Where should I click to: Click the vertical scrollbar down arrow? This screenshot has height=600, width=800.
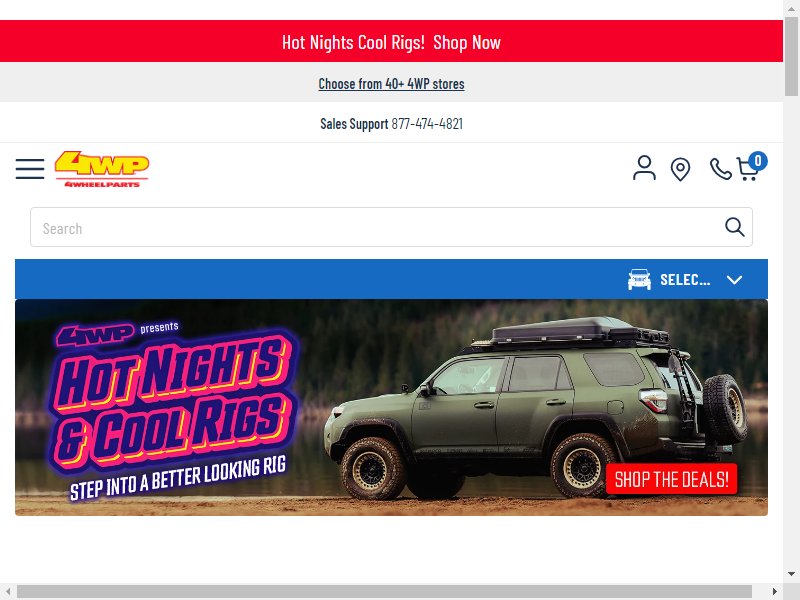[x=791, y=574]
